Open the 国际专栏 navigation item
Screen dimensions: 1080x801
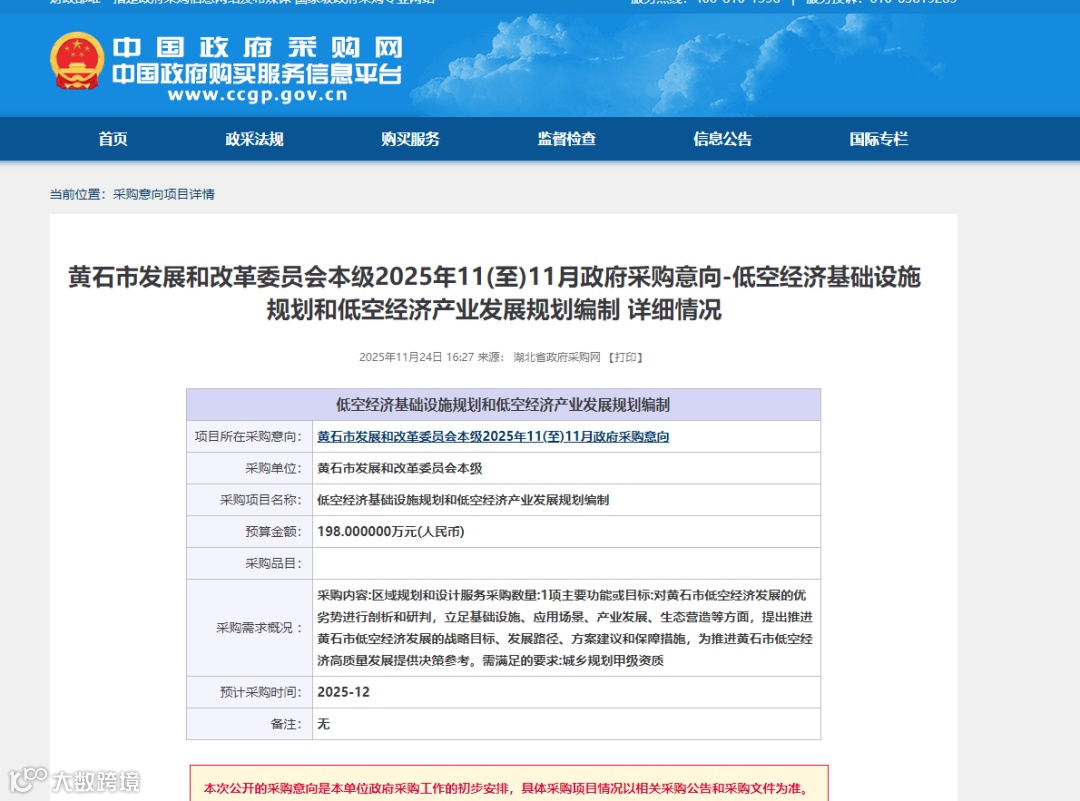click(879, 139)
